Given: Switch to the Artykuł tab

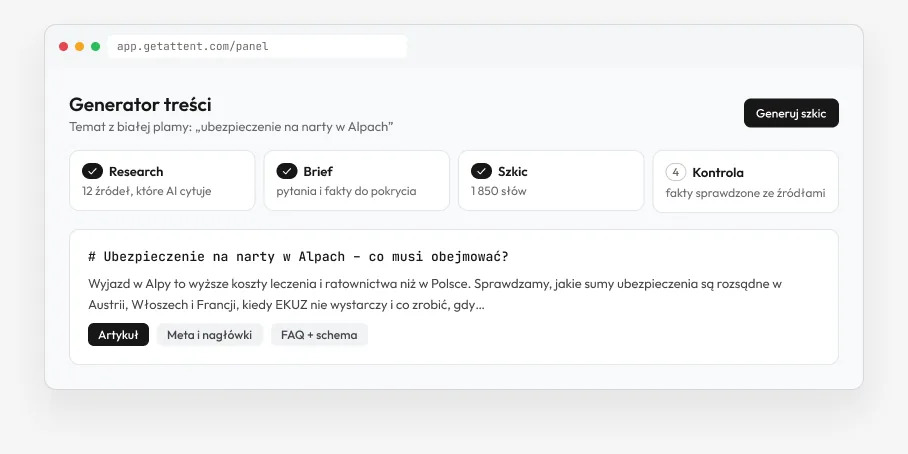Looking at the screenshot, I should [118, 335].
